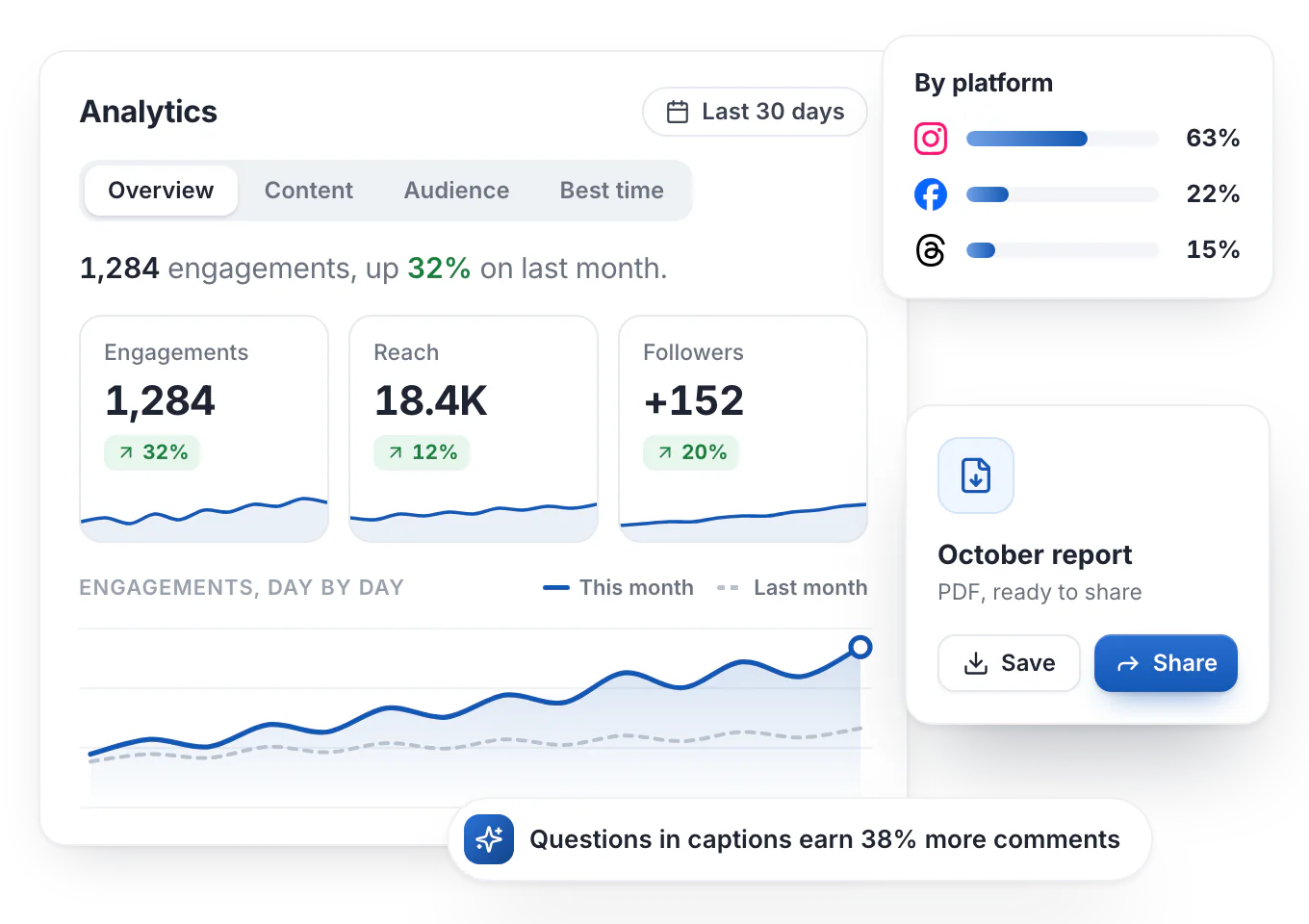Click the Facebook platform icon
1309x924 pixels.
[931, 194]
